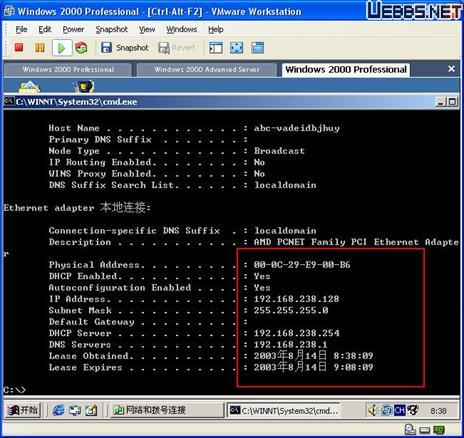Click Node Type value Broadcast
Image resolution: width=464 pixels, height=438 pixels.
tap(279, 151)
